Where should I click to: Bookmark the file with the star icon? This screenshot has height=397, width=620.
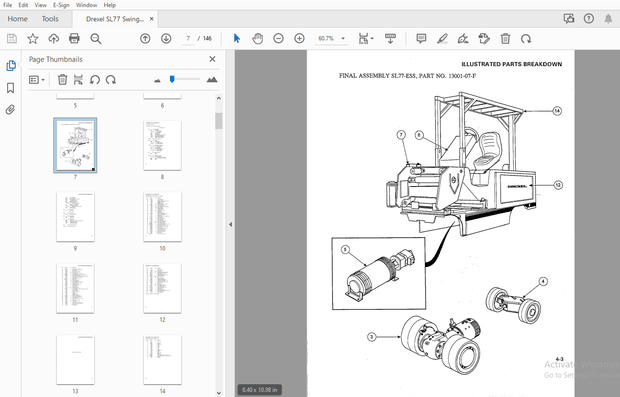33,38
